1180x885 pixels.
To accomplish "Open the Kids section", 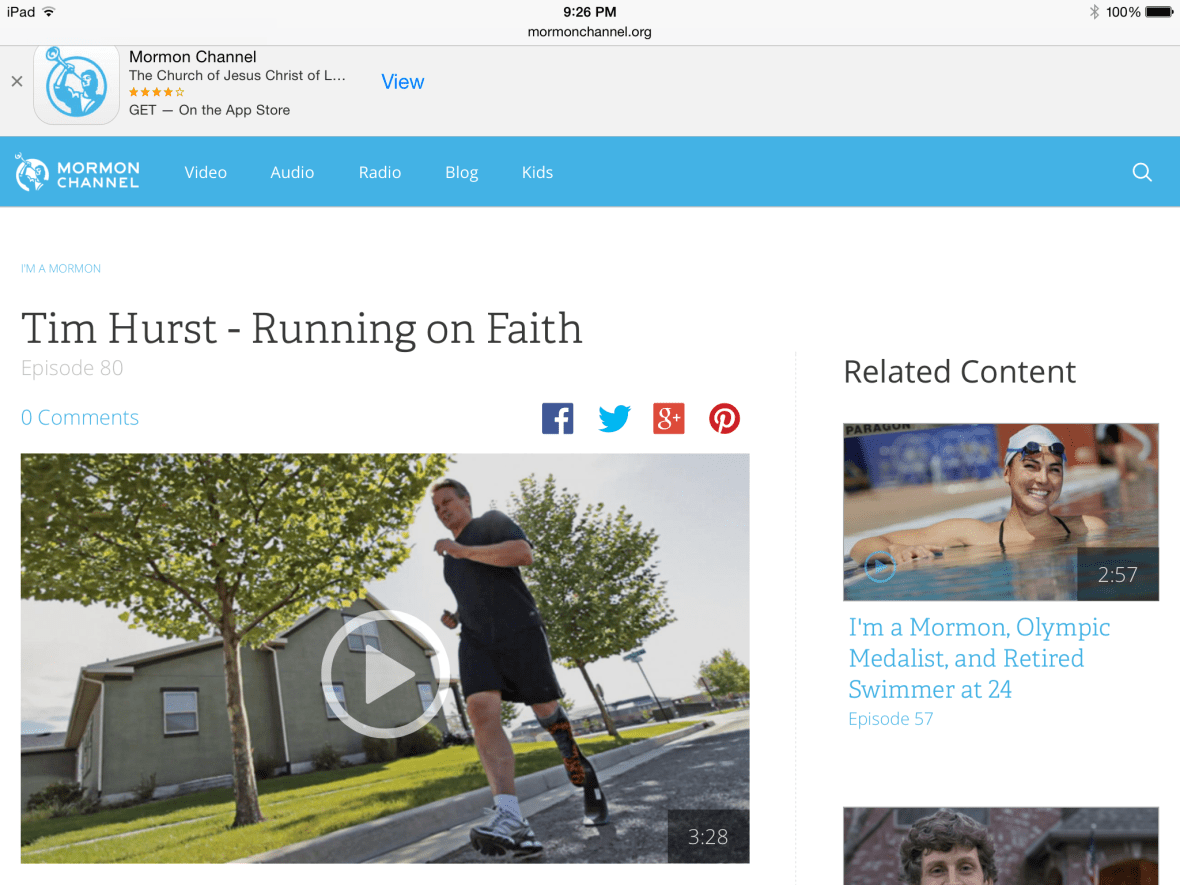I will 537,172.
